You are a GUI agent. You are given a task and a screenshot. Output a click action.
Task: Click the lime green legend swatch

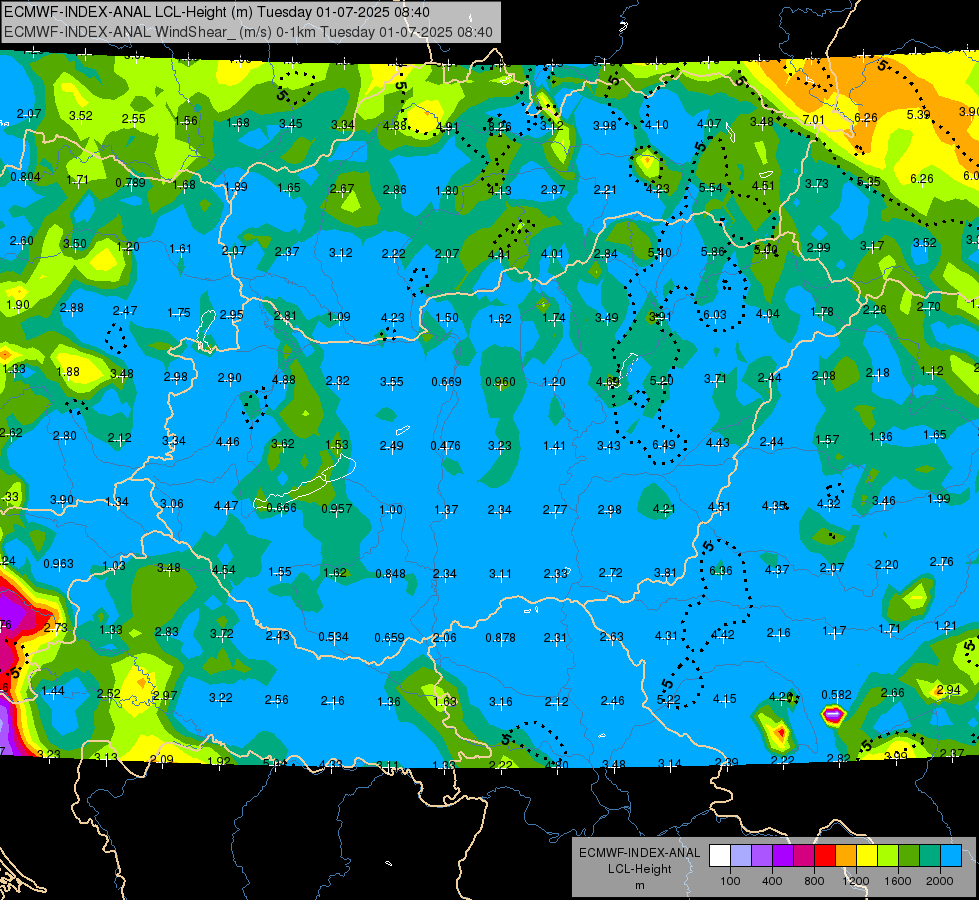[x=888, y=856]
